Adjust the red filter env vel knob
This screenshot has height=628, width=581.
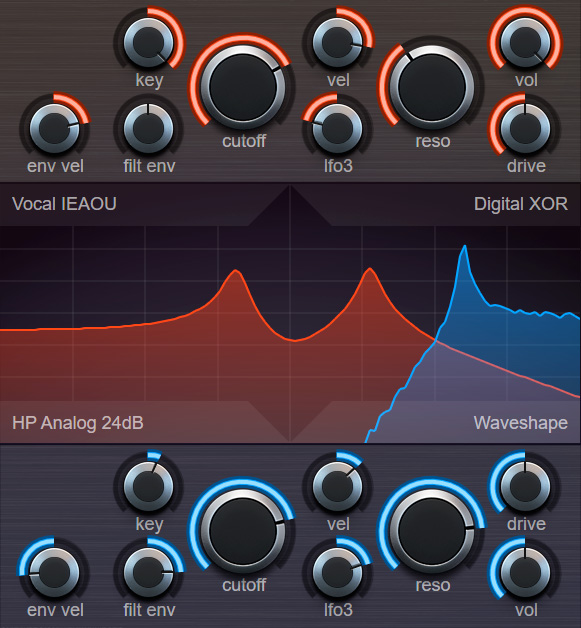(x=54, y=128)
